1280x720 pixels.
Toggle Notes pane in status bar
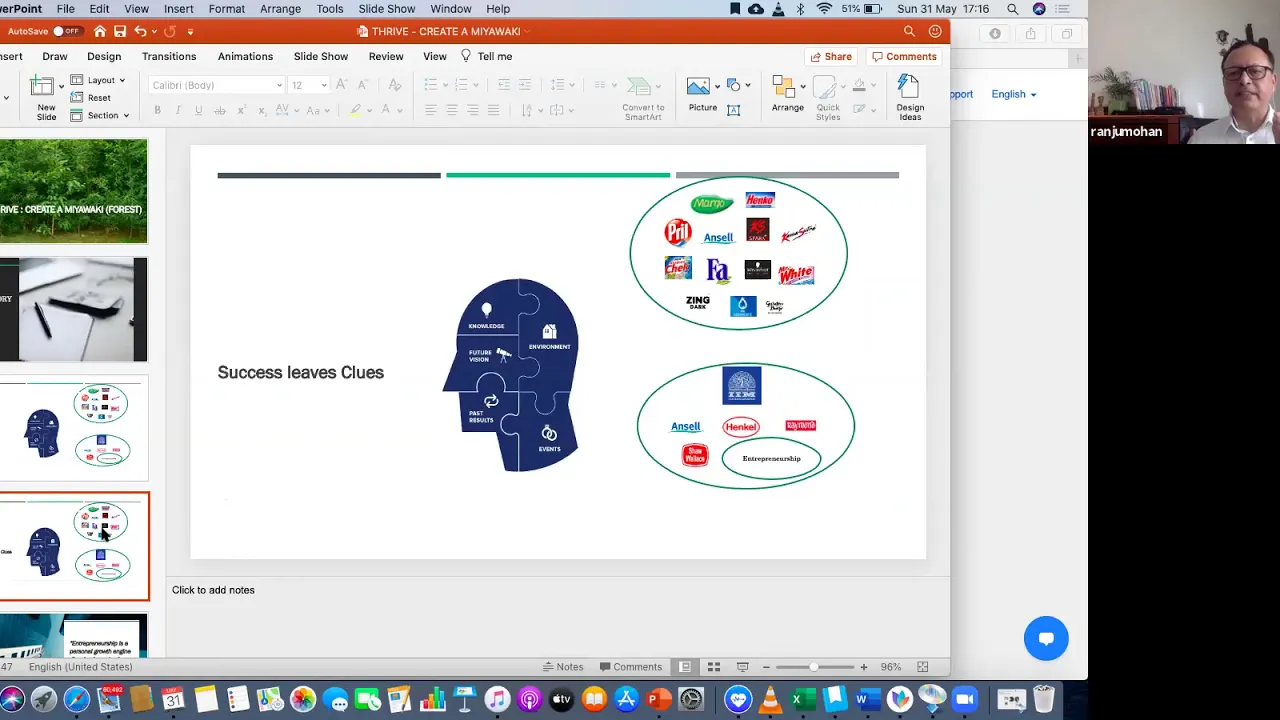(563, 667)
